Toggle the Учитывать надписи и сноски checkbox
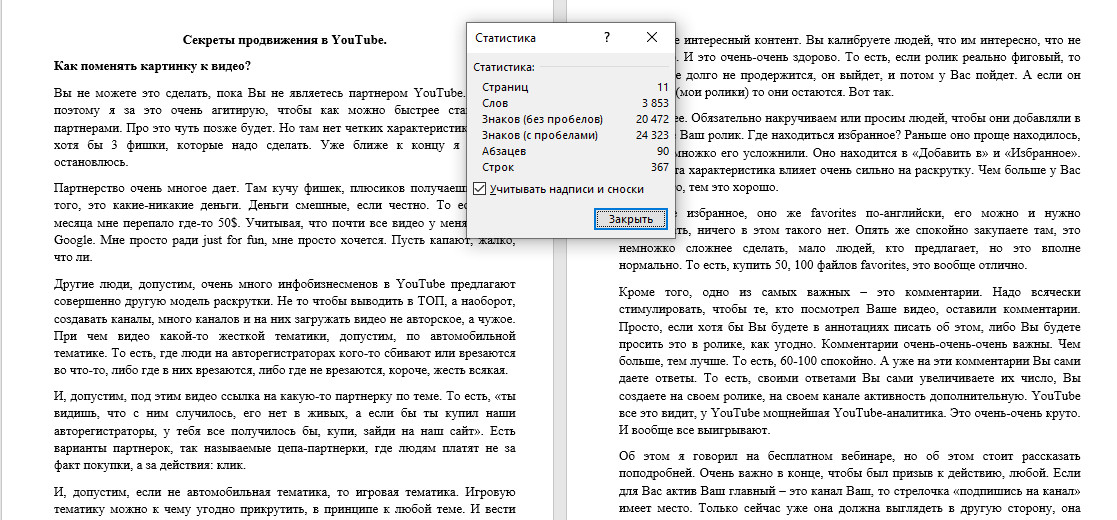 480,189
